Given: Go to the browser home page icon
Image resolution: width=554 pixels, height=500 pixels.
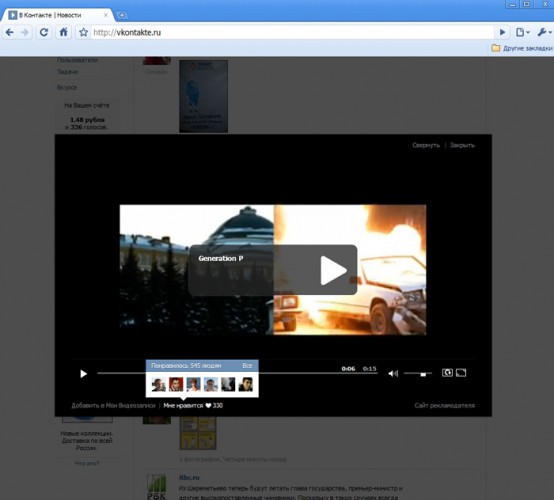Looking at the screenshot, I should coord(63,32).
